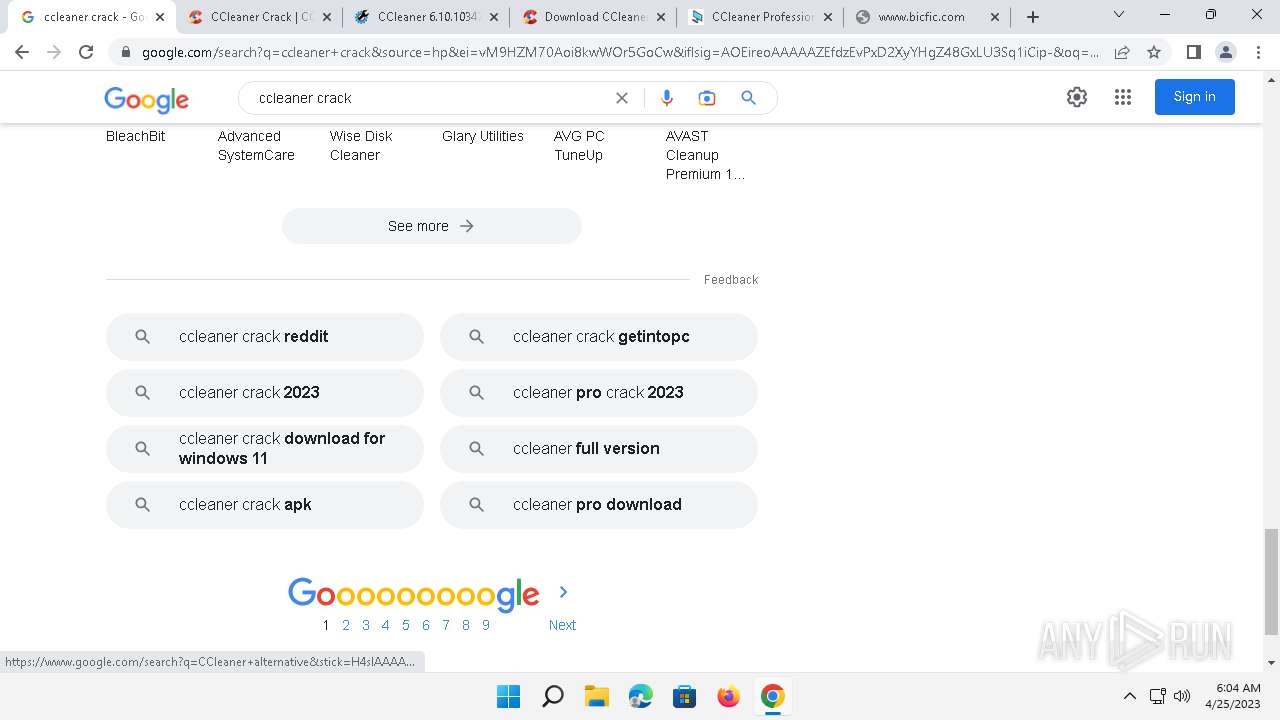The width and height of the screenshot is (1280, 720).
Task: Go to results page 3
Action: [366, 625]
